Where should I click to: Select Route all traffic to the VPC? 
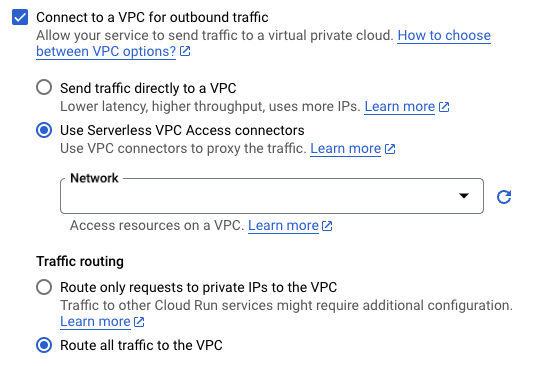coord(44,345)
